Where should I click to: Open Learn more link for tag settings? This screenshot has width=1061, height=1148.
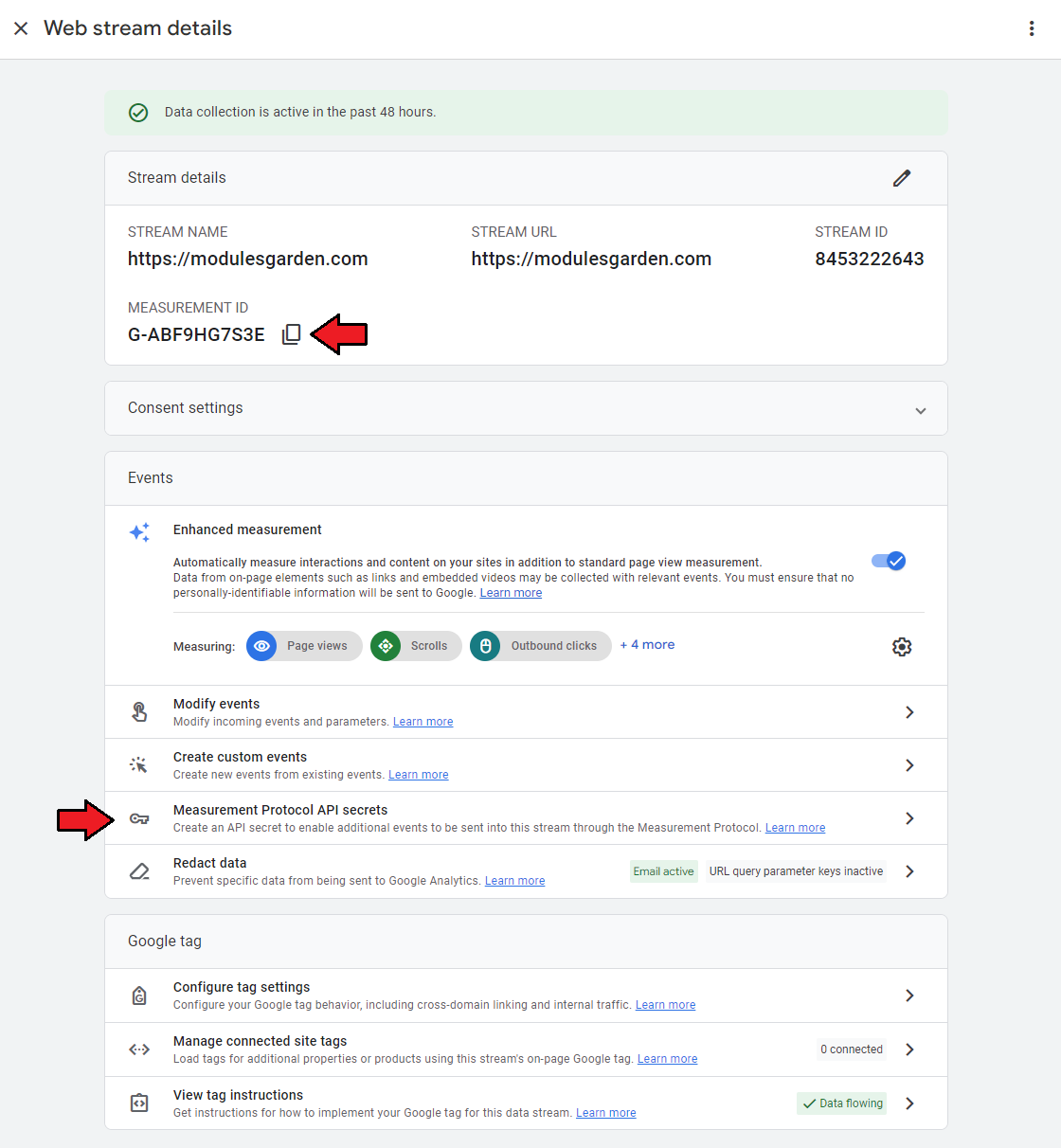coord(665,1005)
